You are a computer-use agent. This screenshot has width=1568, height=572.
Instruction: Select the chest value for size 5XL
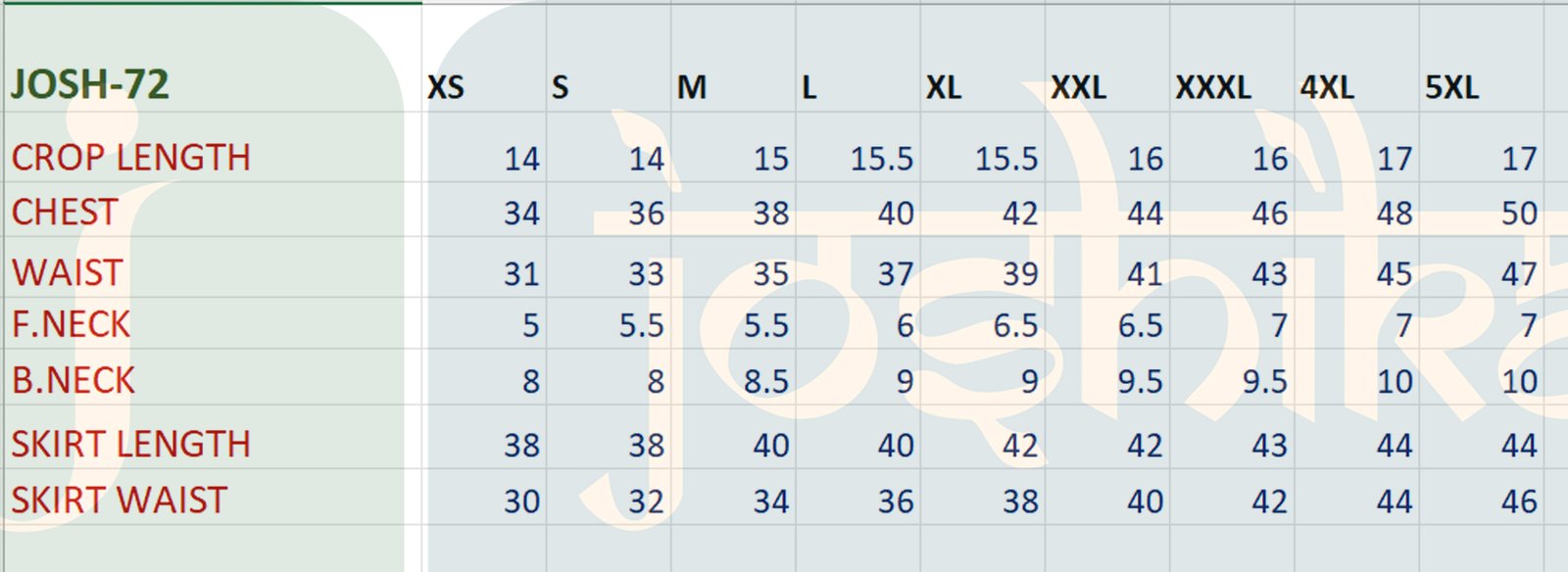[x=1519, y=214]
